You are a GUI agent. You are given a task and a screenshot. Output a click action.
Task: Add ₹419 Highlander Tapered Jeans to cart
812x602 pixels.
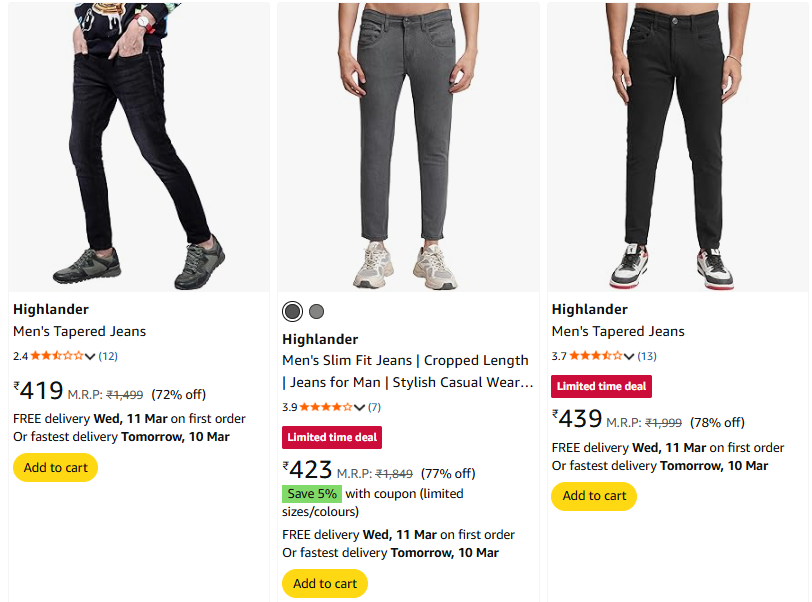pos(55,467)
